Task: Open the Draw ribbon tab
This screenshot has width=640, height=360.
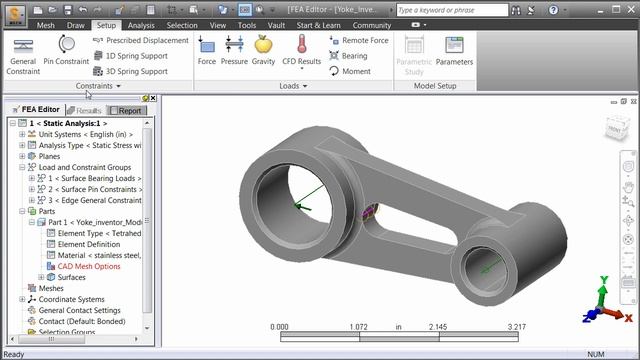Action: pos(76,25)
